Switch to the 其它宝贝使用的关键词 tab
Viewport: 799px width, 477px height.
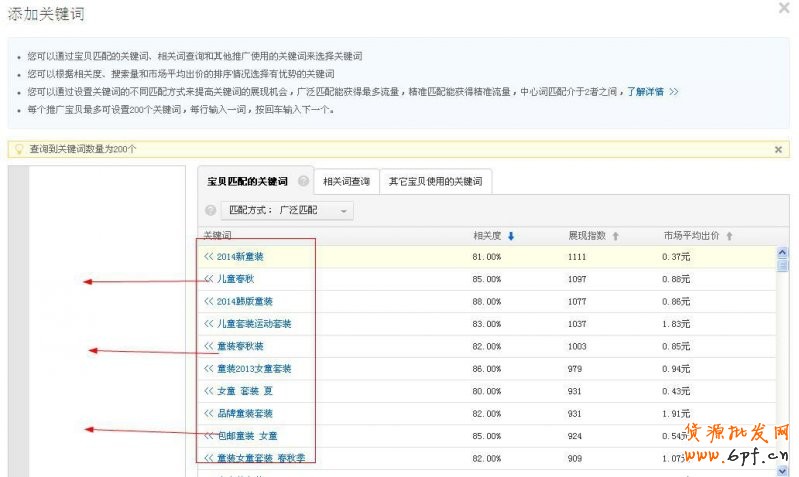435,182
